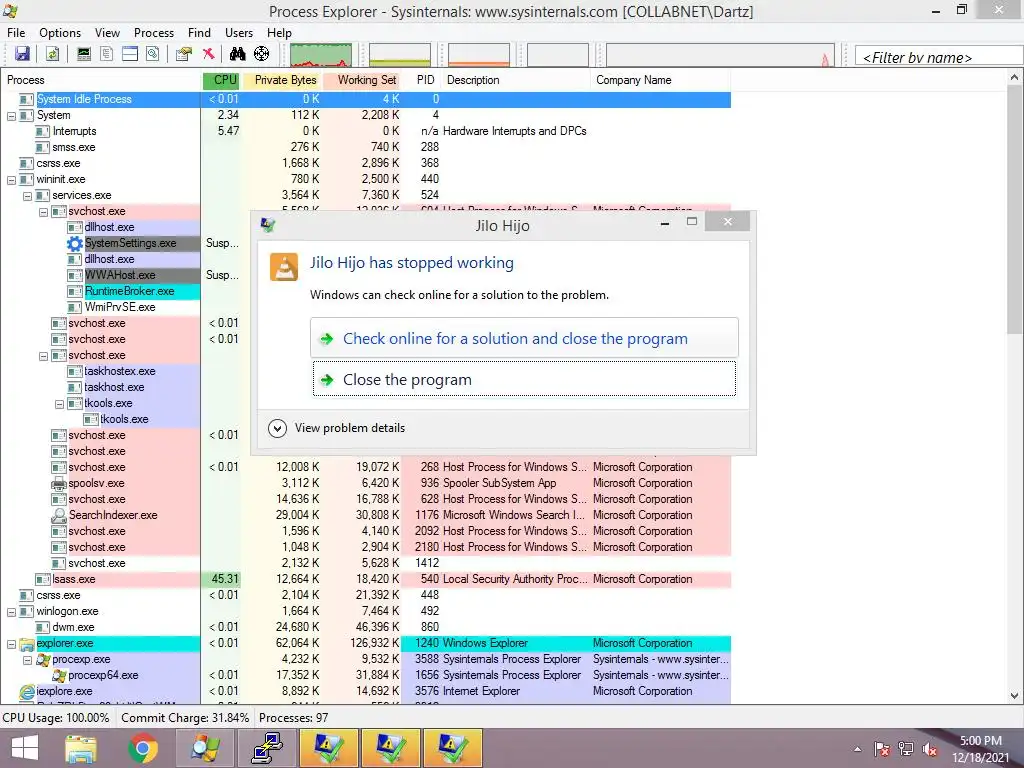The height and width of the screenshot is (768, 1024).
Task: Click the vertical scrollbar down arrow
Action: (x=1015, y=696)
